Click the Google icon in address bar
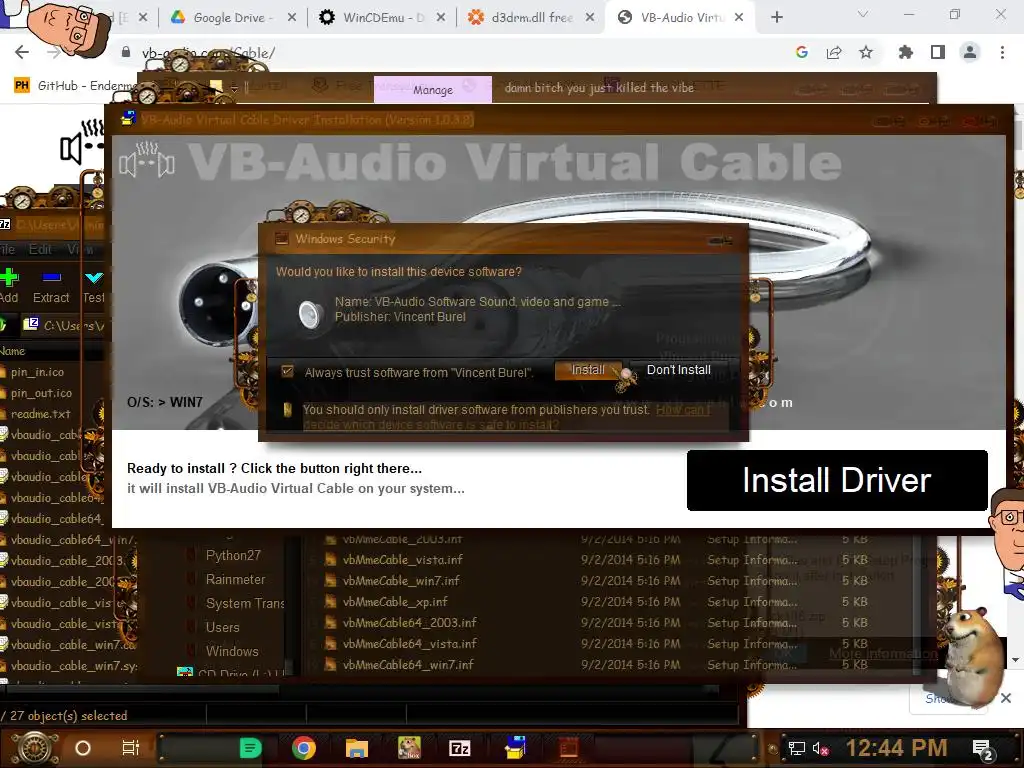Viewport: 1024px width, 768px height. [x=802, y=52]
